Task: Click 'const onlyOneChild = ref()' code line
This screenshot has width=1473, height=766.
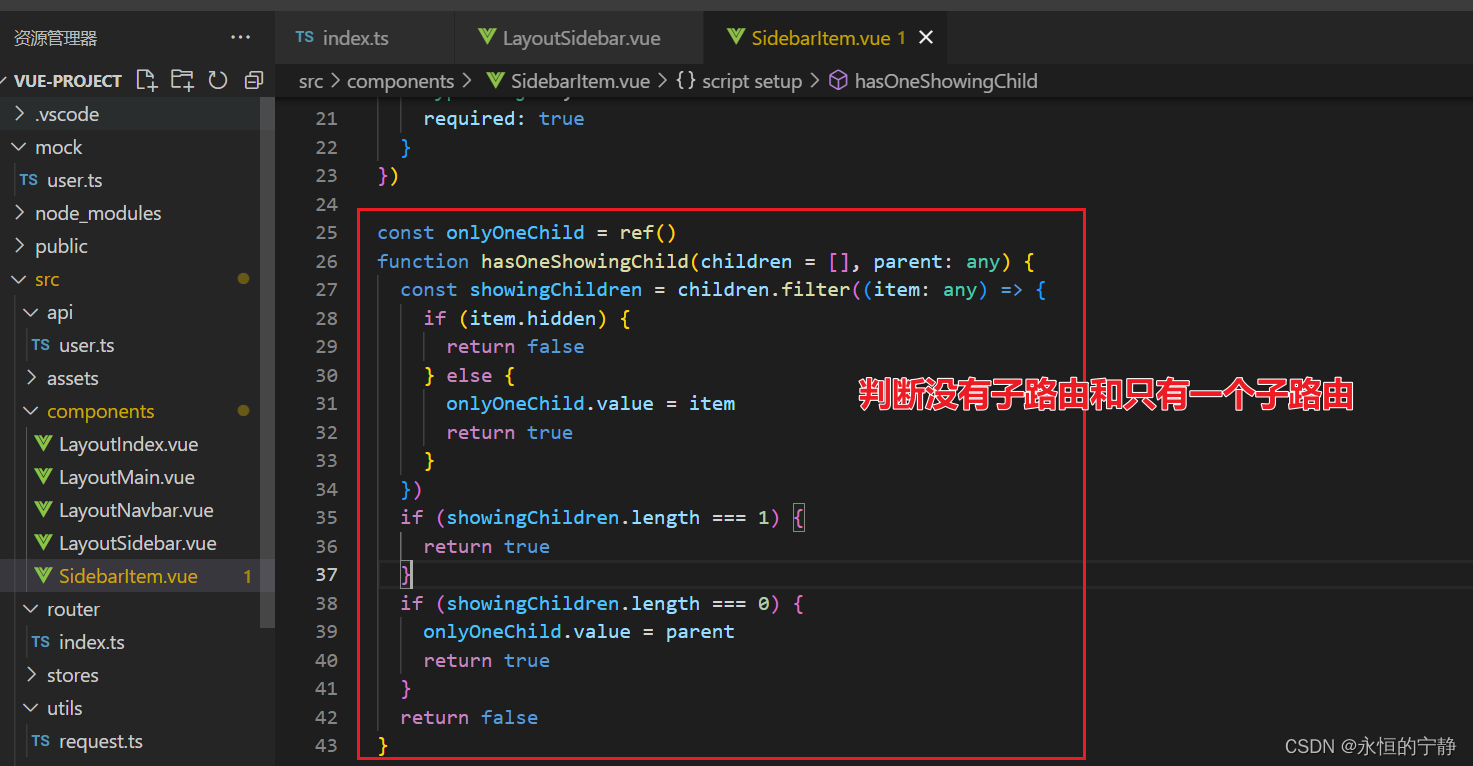Action: 527,233
